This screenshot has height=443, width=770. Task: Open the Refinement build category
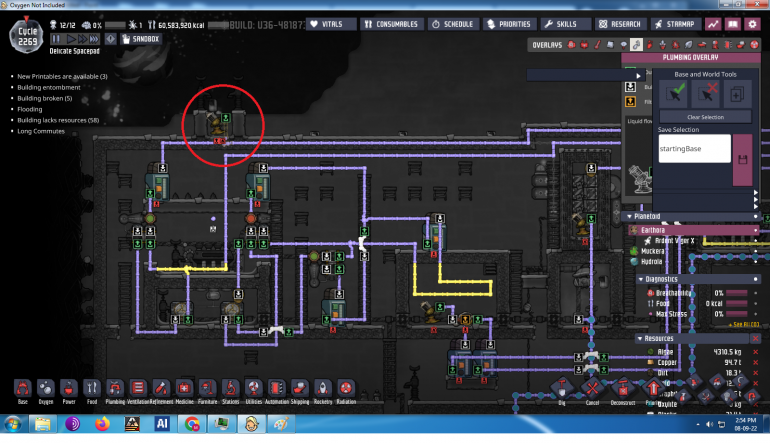pos(161,388)
